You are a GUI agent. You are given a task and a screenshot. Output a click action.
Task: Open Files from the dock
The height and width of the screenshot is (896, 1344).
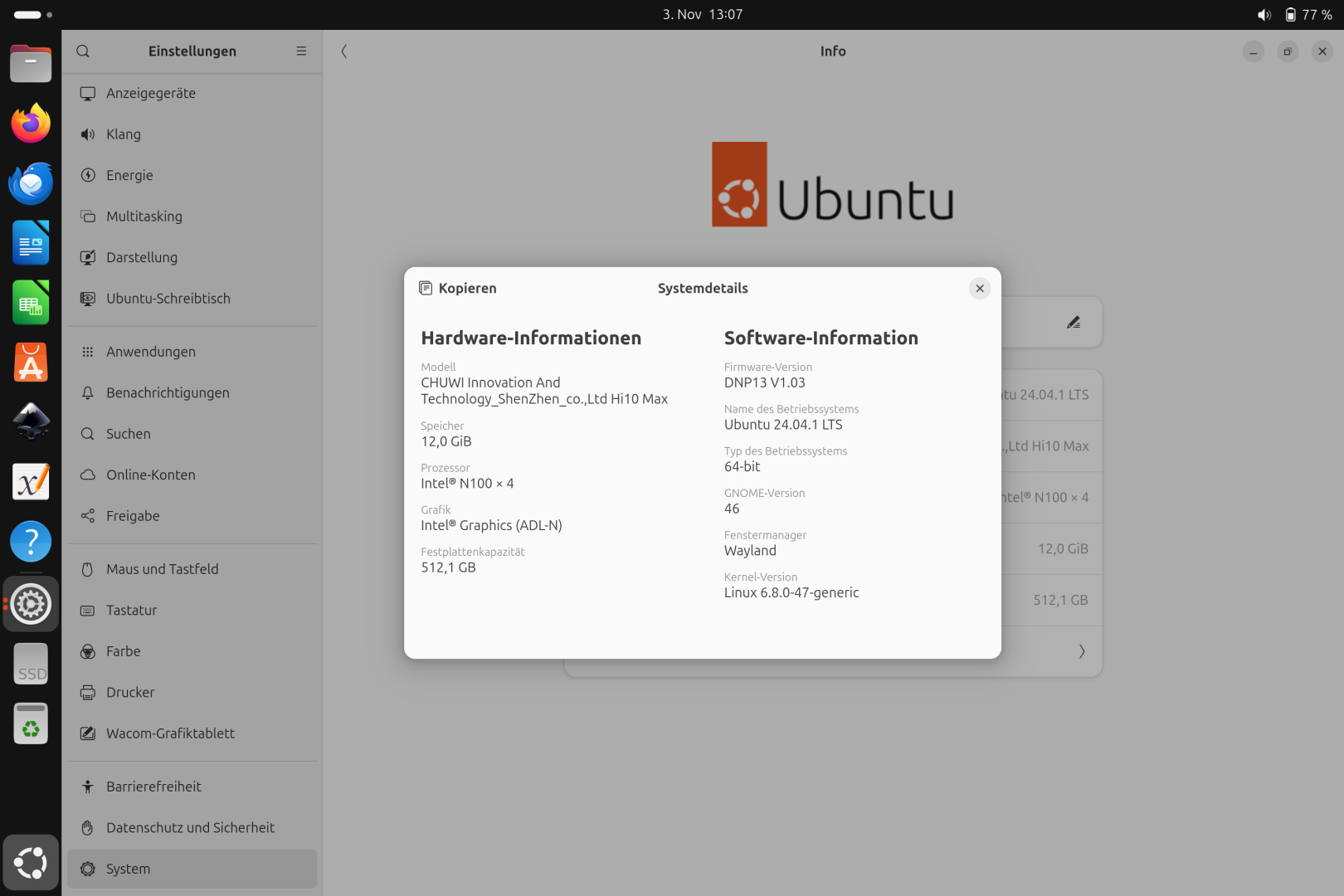point(31,64)
